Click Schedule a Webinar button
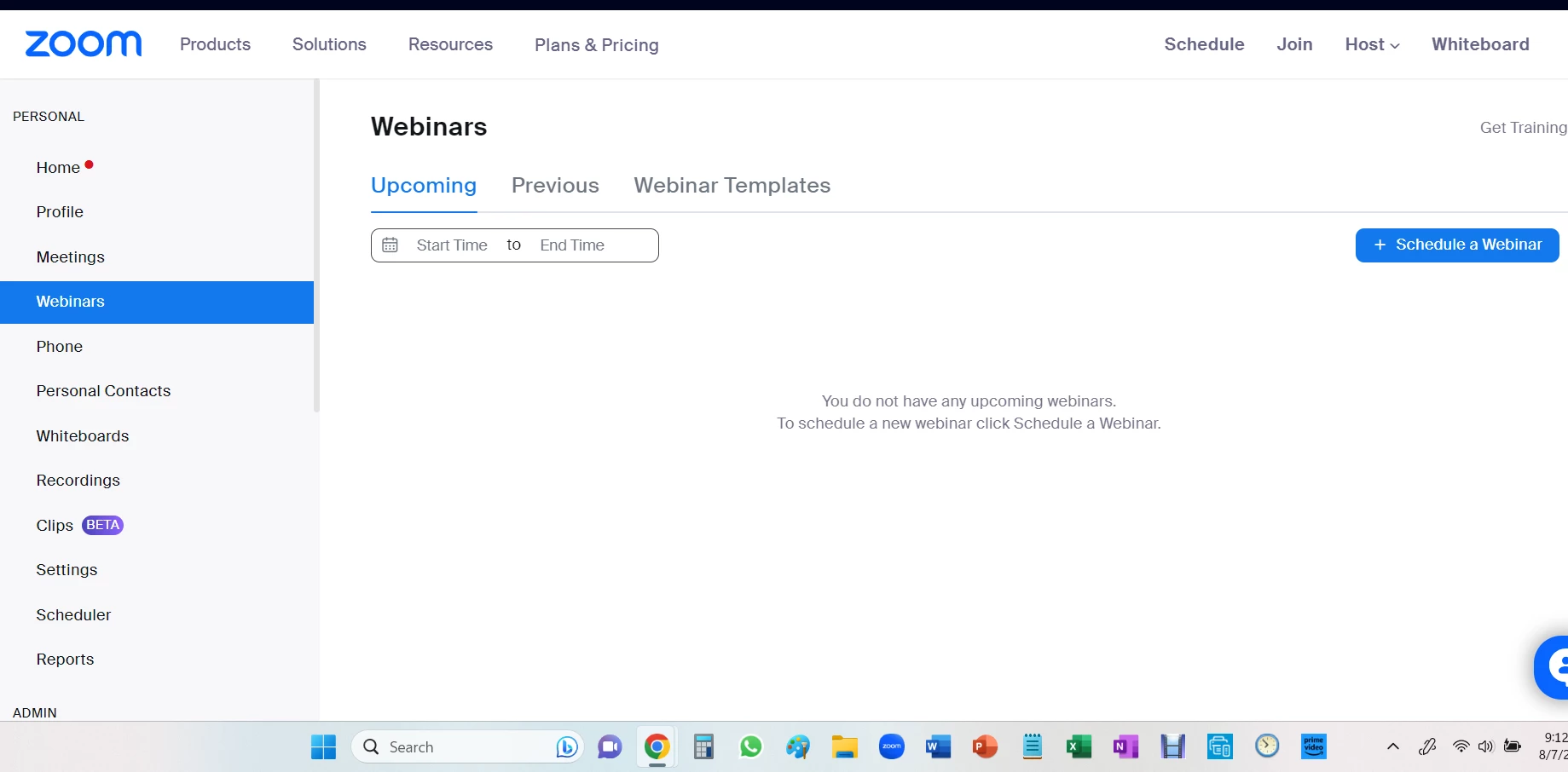1568x772 pixels. tap(1457, 245)
